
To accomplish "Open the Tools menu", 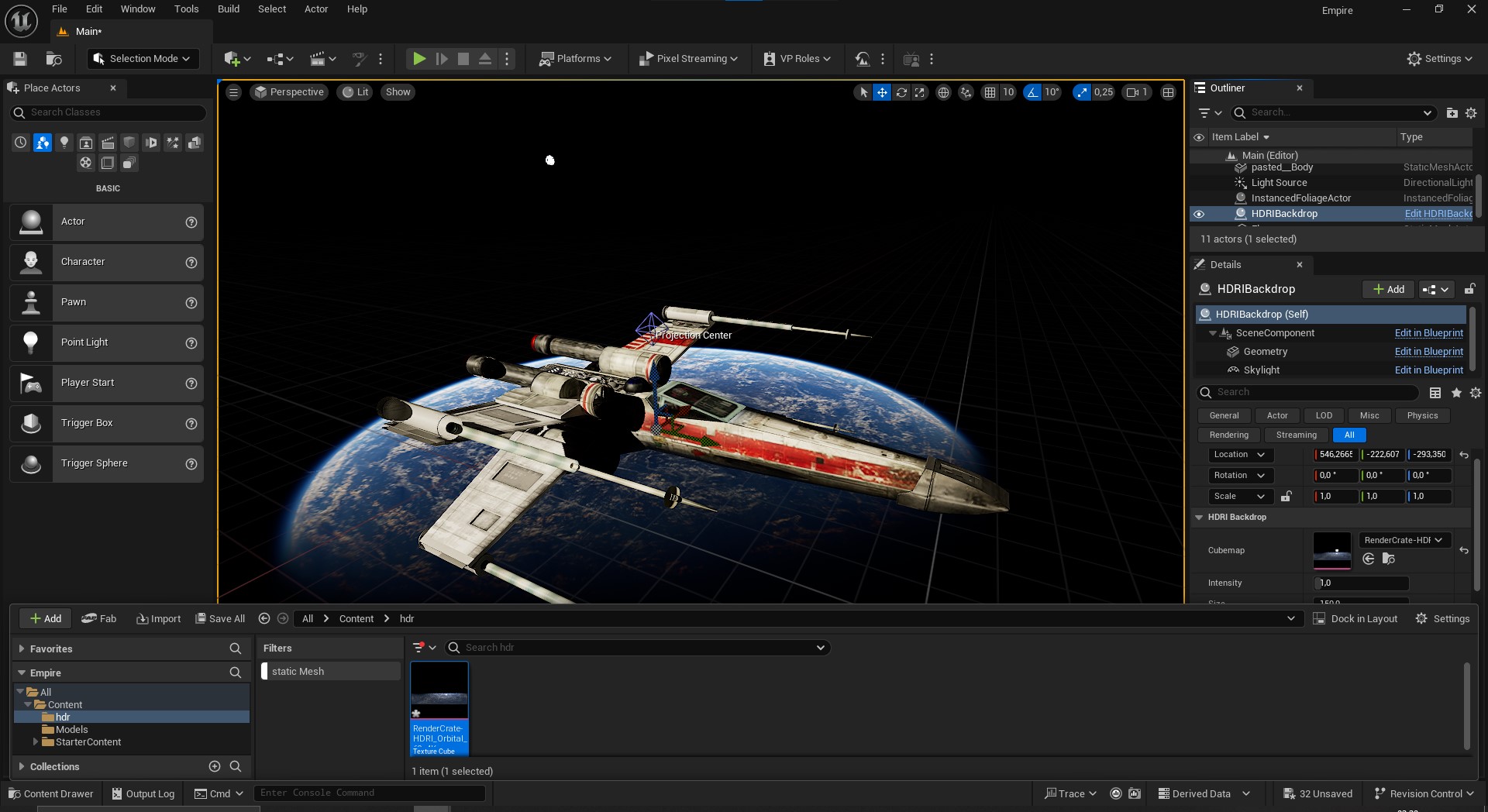I will [187, 9].
